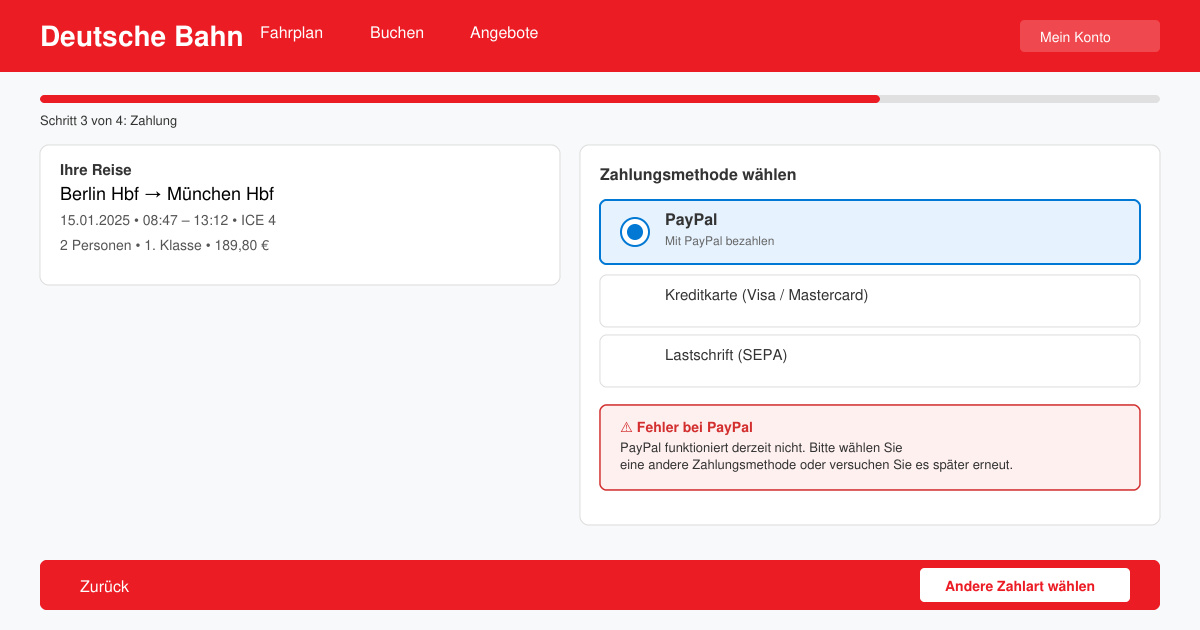Go back with the Zurück button
The image size is (1200, 630).
click(104, 586)
